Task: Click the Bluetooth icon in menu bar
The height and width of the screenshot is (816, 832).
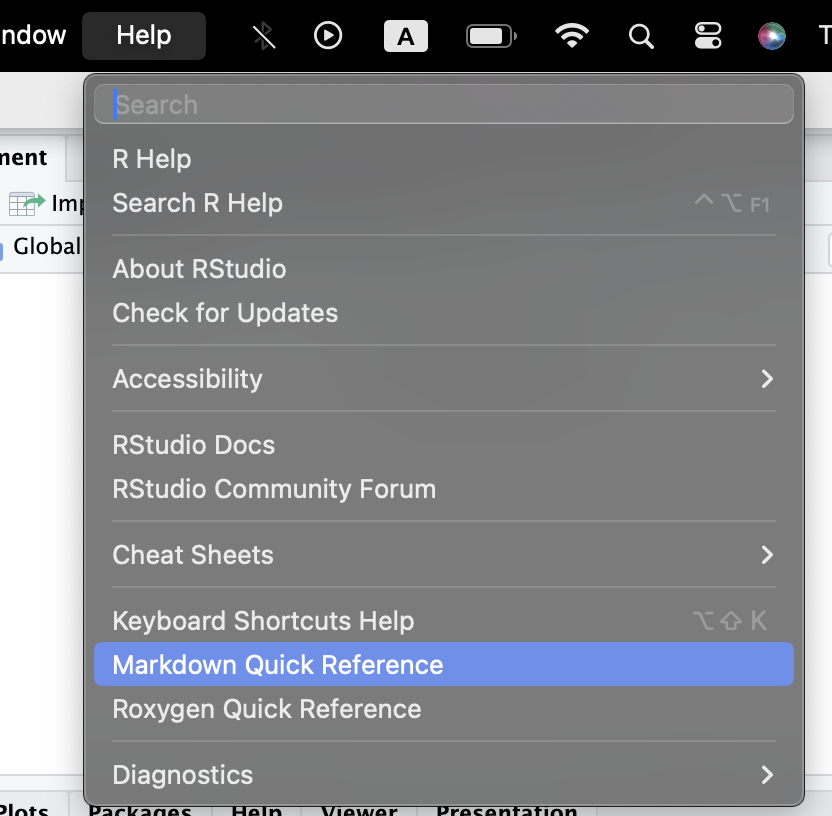Action: coord(264,36)
